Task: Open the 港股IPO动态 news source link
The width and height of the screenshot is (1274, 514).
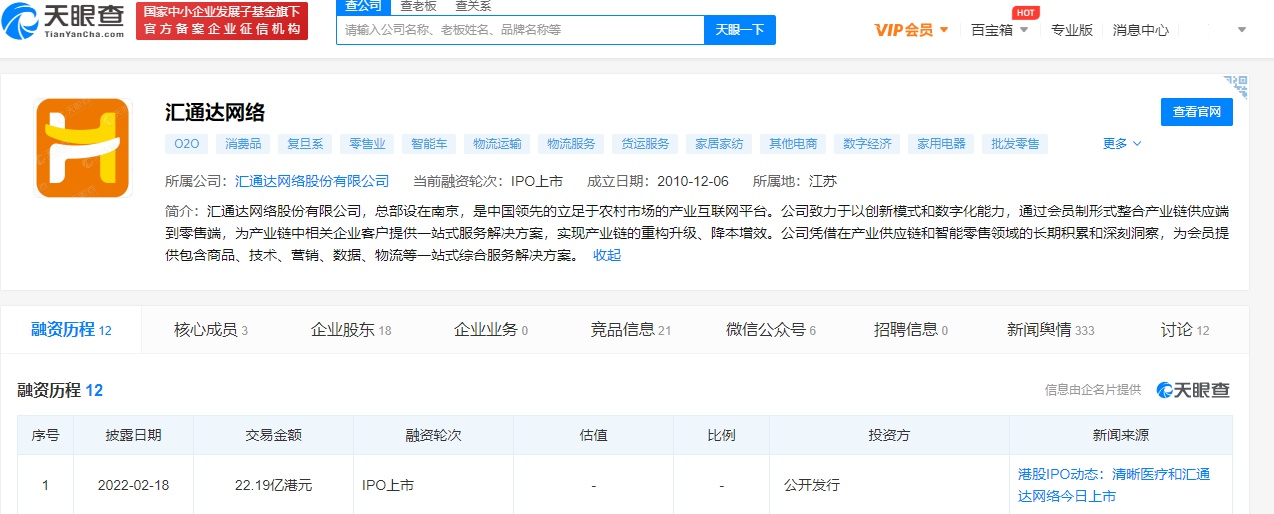Action: tap(1114, 485)
